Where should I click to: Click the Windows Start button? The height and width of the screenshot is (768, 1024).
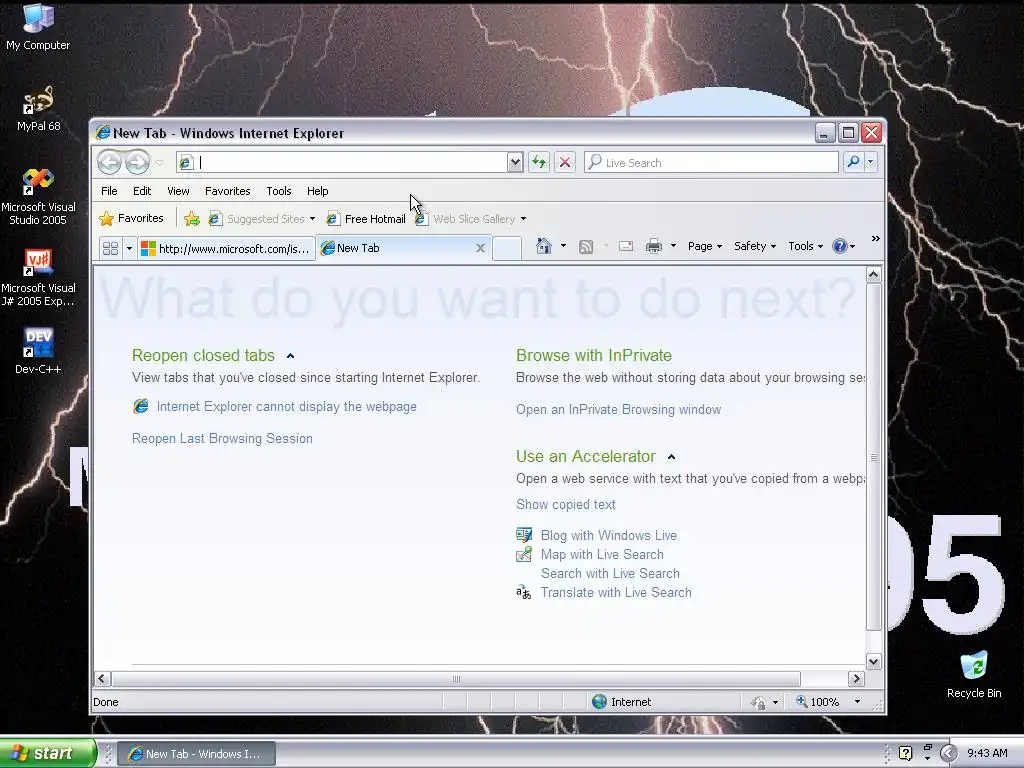[x=48, y=753]
